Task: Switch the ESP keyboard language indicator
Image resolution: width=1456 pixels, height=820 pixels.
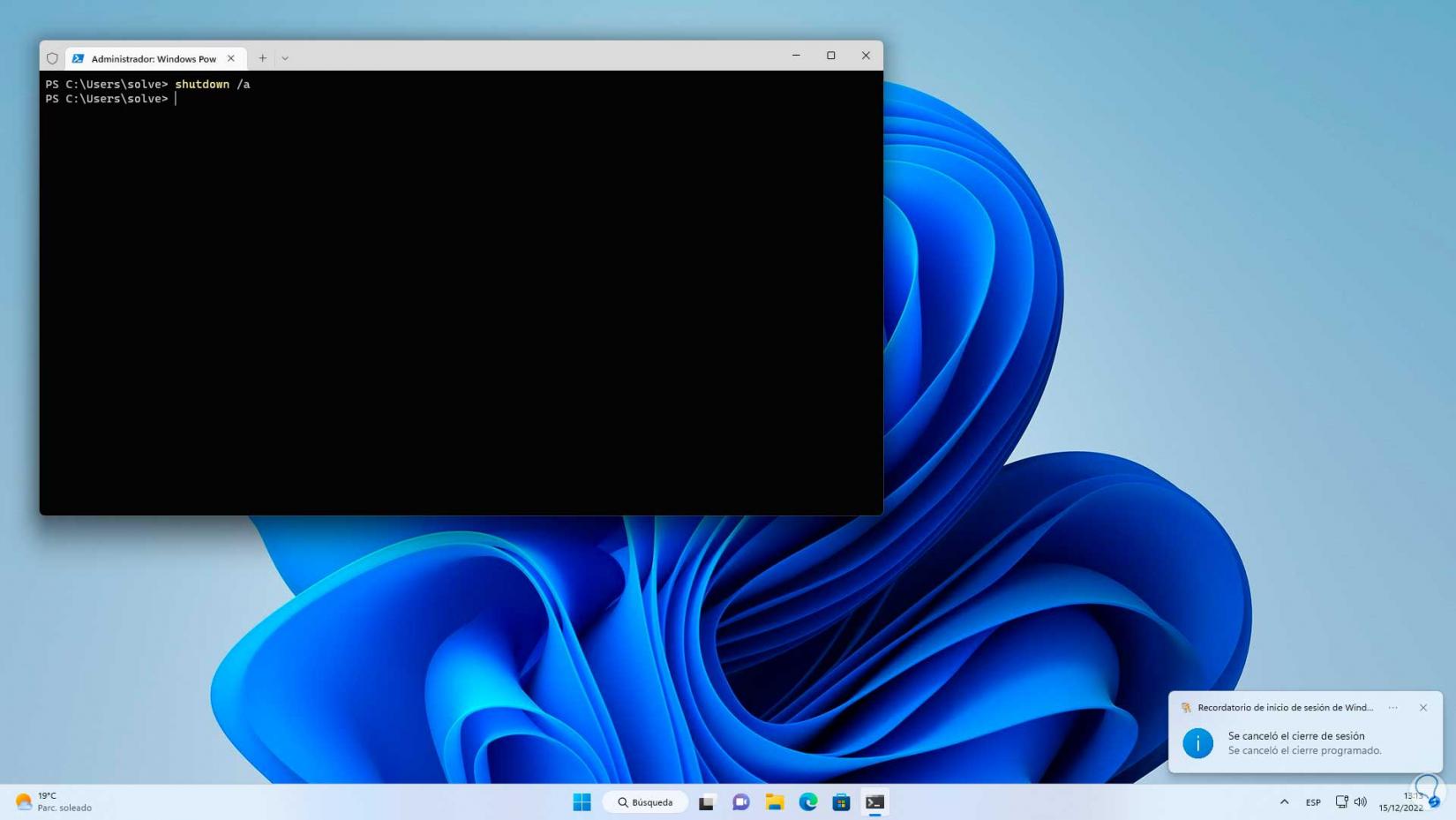Action: coord(1313,802)
